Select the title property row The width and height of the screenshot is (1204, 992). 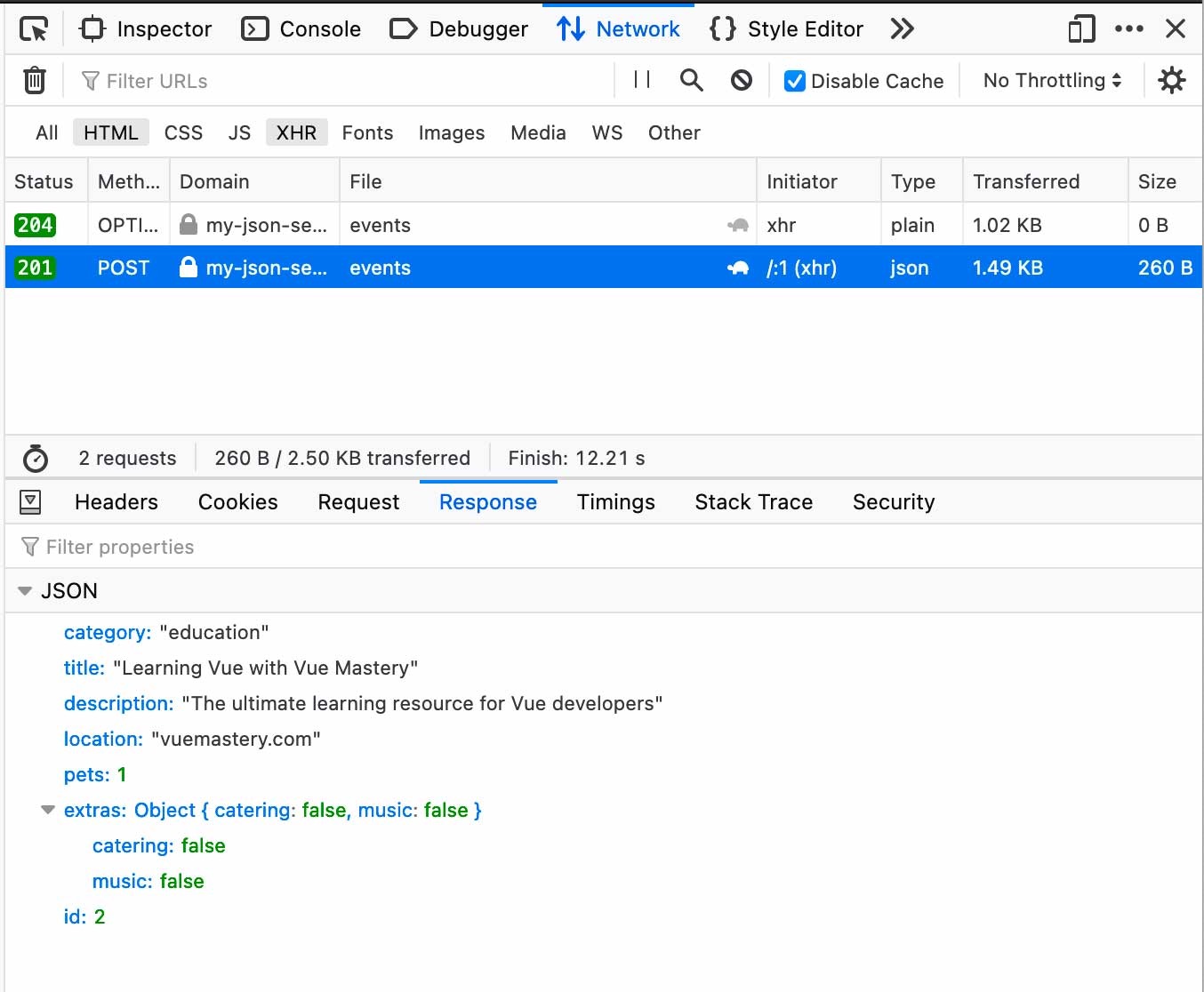[604, 668]
